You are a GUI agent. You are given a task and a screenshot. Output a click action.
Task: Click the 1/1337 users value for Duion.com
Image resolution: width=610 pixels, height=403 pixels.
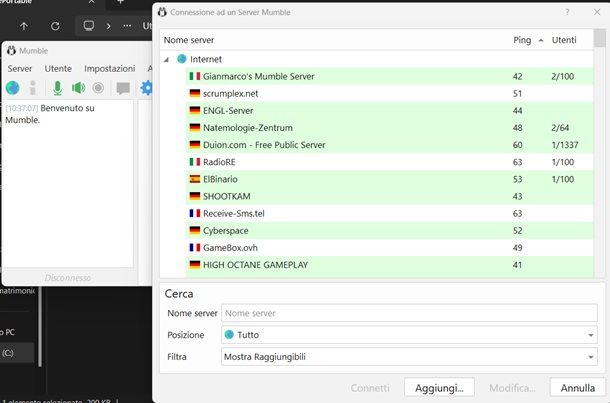click(x=565, y=145)
